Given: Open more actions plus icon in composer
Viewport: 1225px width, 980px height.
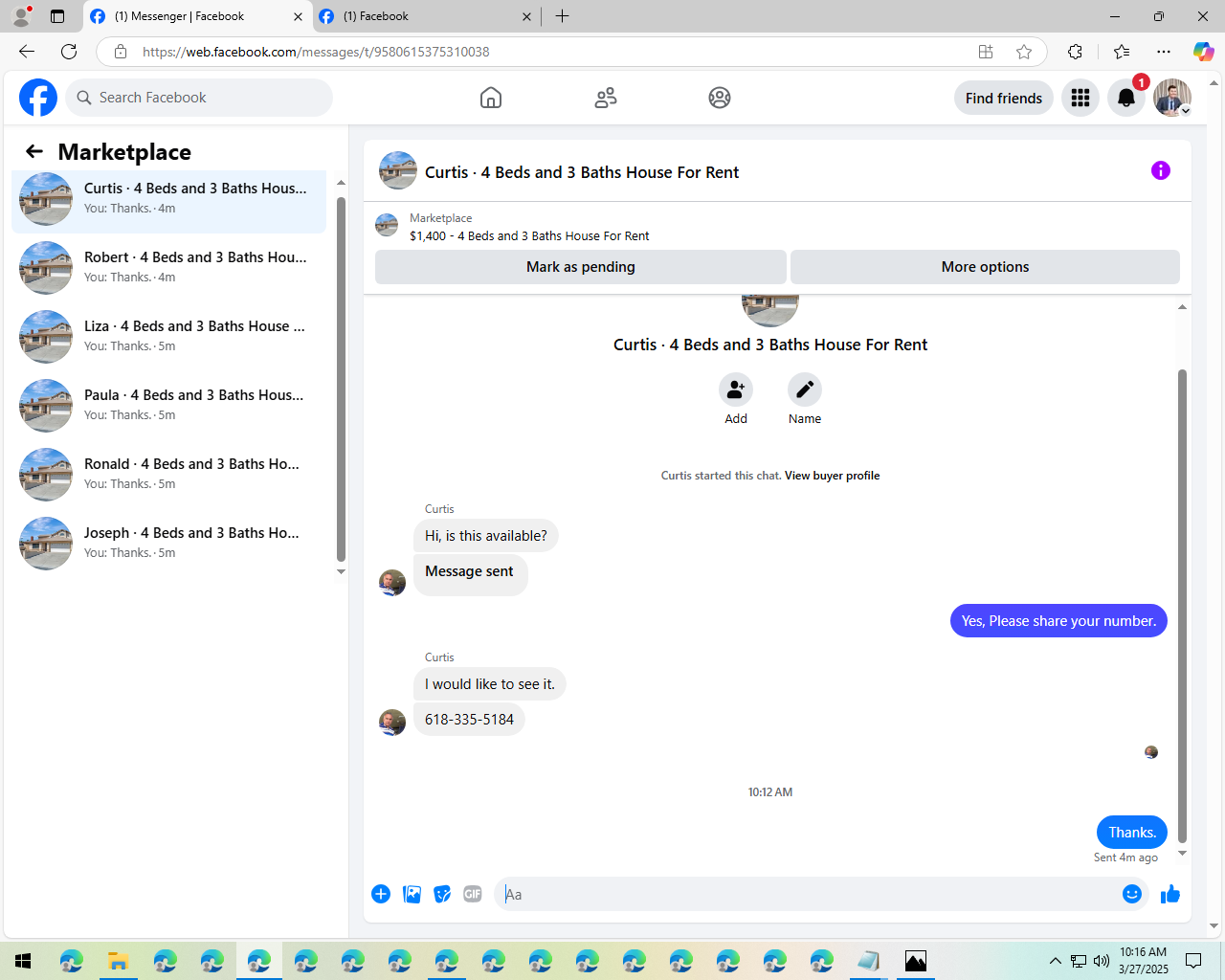Looking at the screenshot, I should pyautogui.click(x=381, y=894).
